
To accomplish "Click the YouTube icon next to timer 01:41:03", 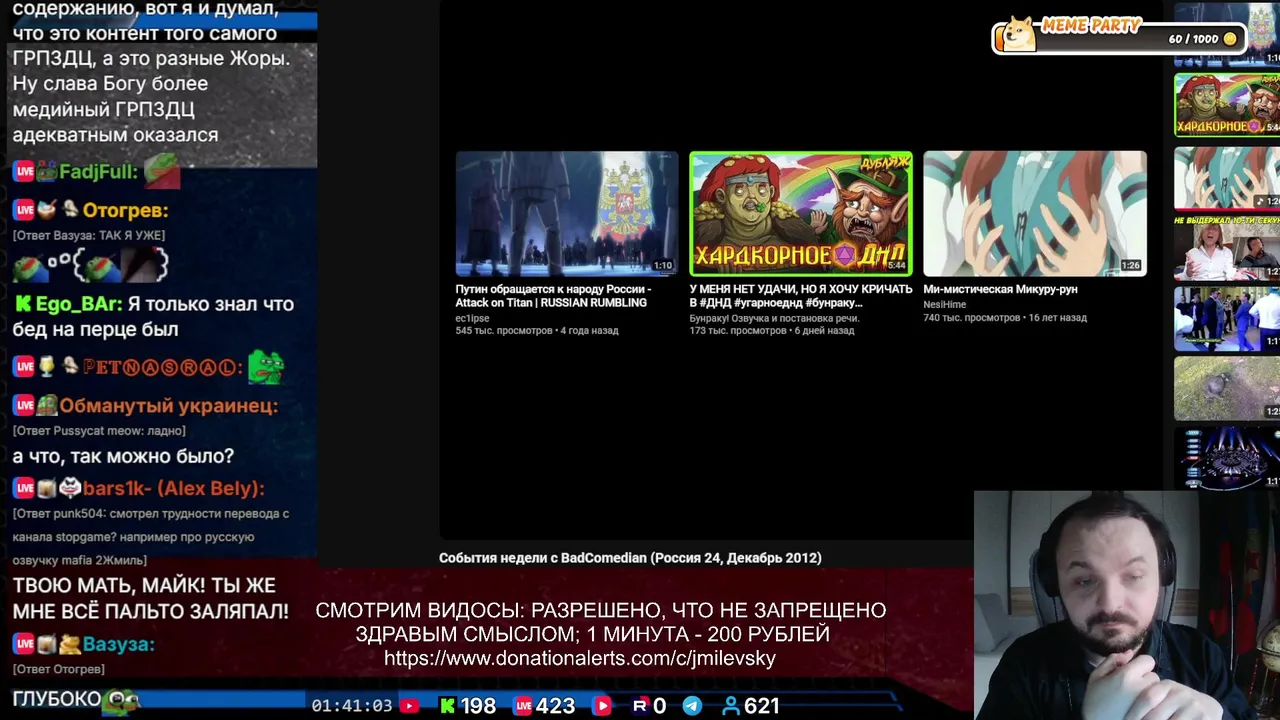I will point(409,706).
